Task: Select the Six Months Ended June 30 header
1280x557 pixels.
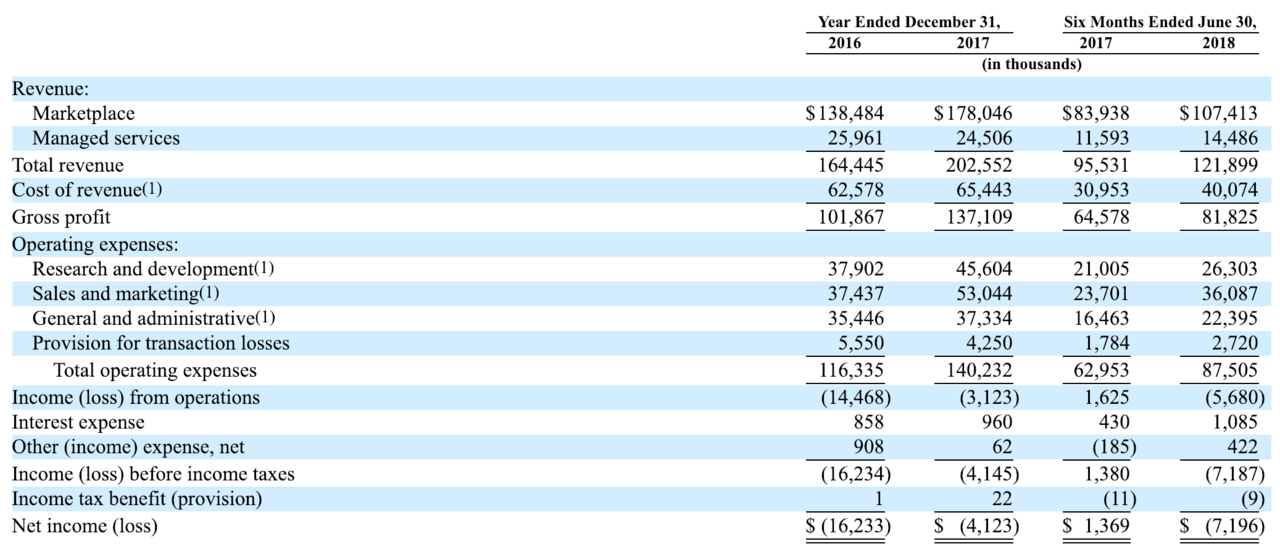Action: pyautogui.click(x=1160, y=22)
